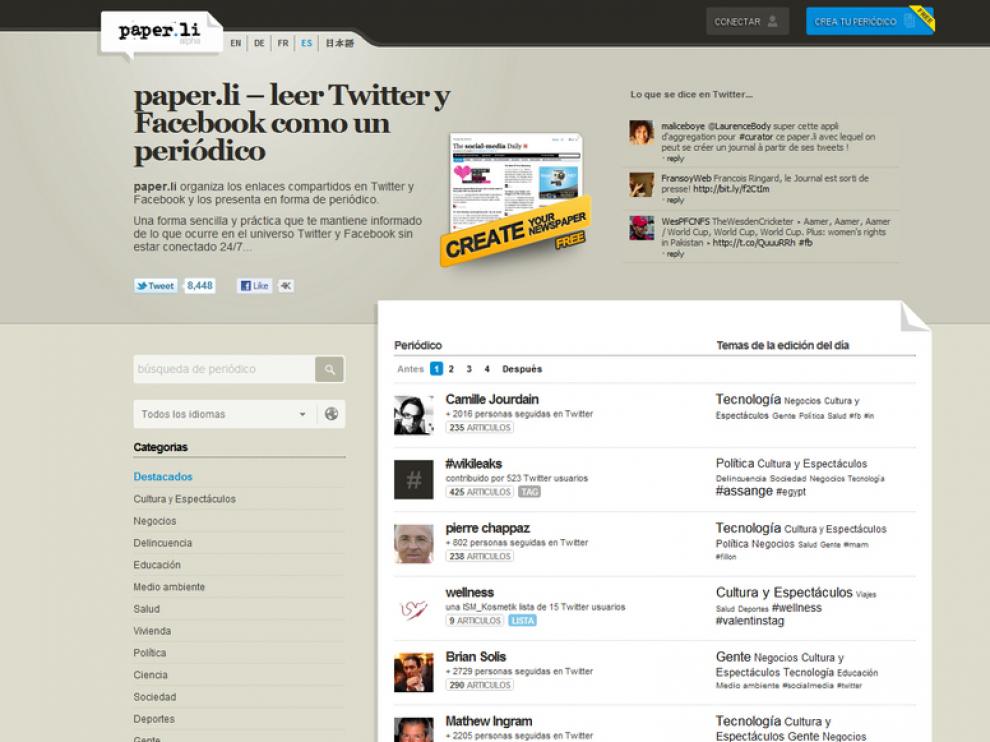Click 290 Artículos badge for Brian Solis
990x742 pixels.
[x=480, y=685]
